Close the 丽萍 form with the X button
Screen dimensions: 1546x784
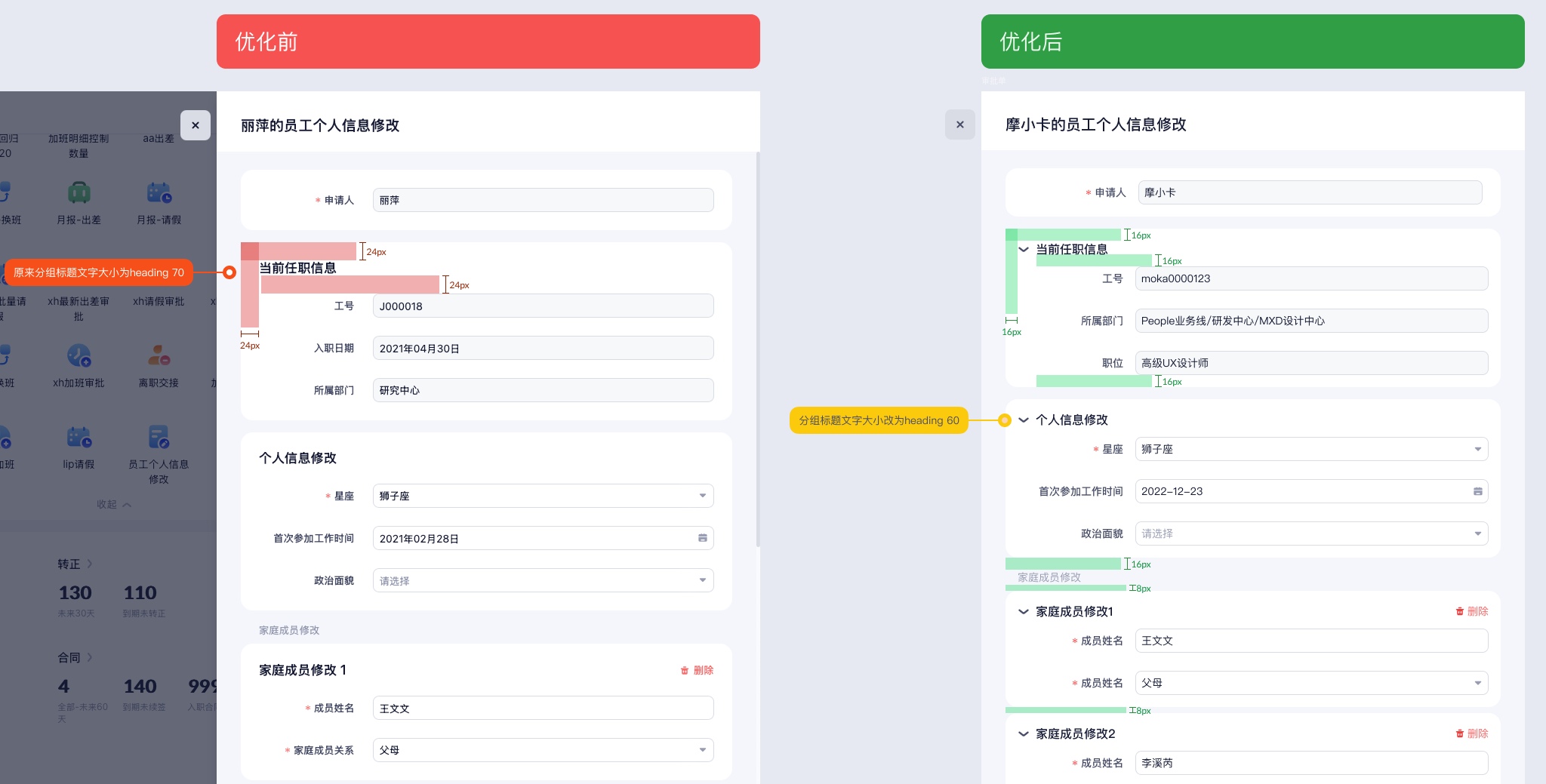196,125
